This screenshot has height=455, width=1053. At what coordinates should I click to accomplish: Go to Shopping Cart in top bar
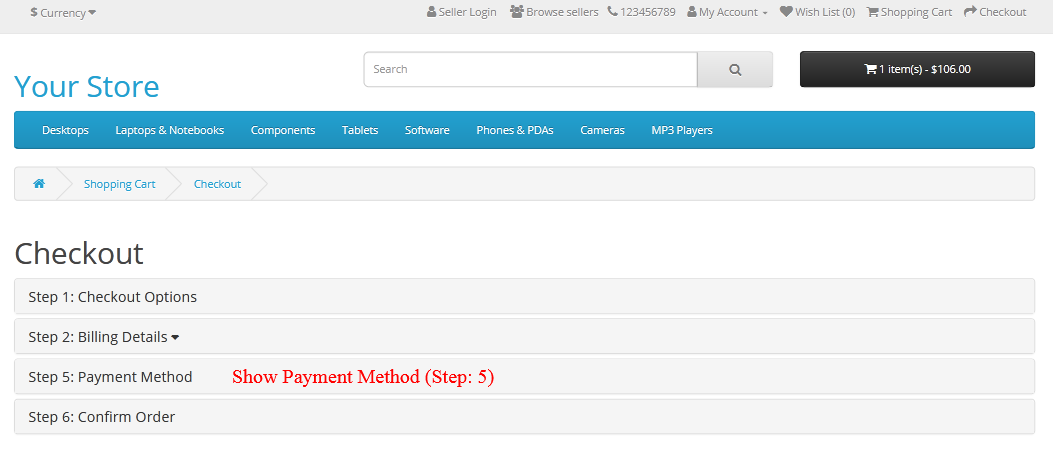(909, 12)
